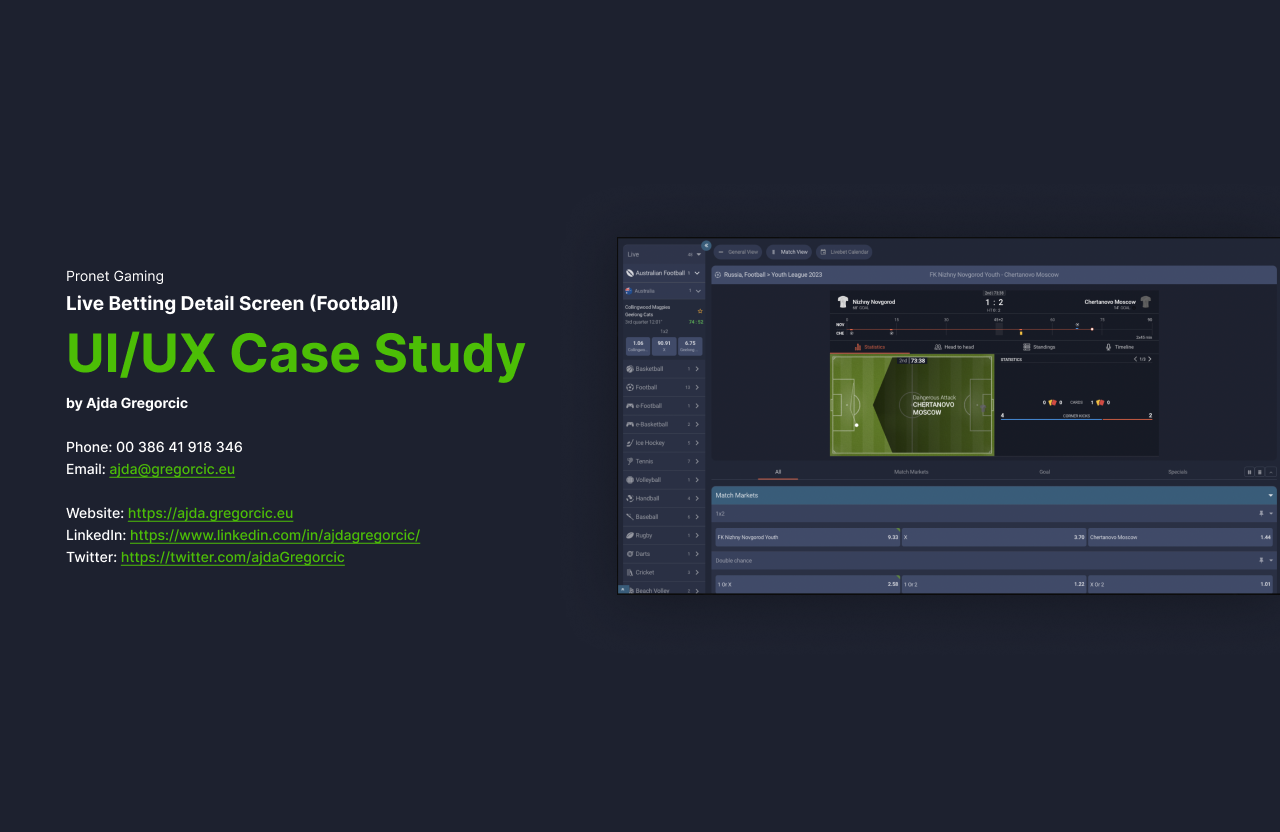Pin the 1x2 market

click(1261, 514)
